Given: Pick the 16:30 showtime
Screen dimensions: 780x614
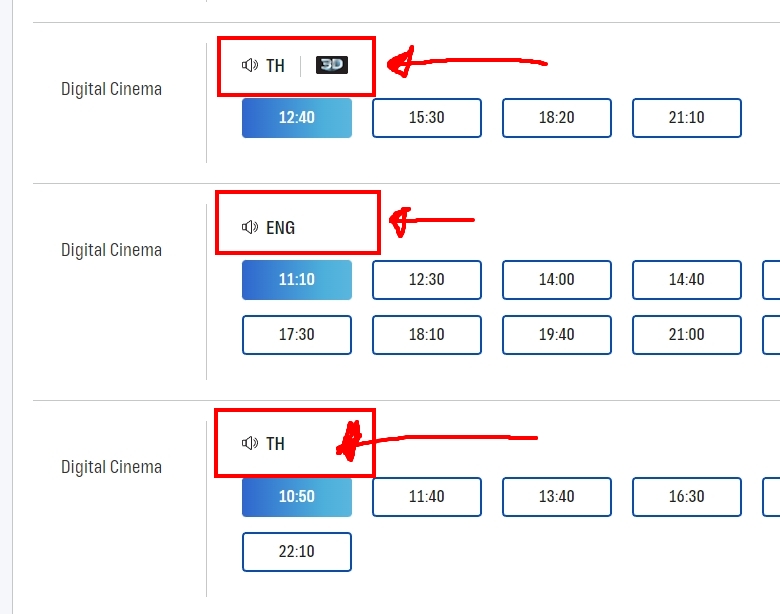Looking at the screenshot, I should tap(686, 497).
